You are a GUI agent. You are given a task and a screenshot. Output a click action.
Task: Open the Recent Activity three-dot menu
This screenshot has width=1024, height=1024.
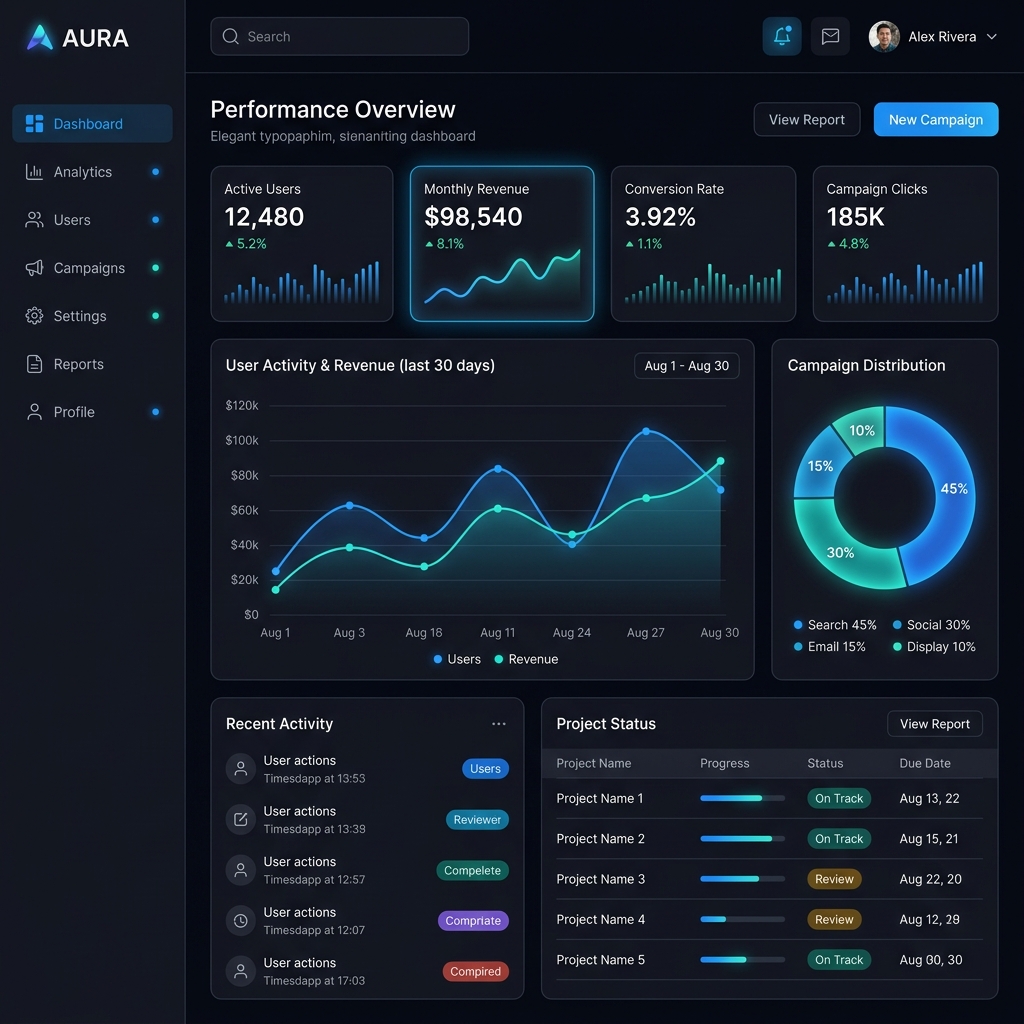tap(499, 724)
